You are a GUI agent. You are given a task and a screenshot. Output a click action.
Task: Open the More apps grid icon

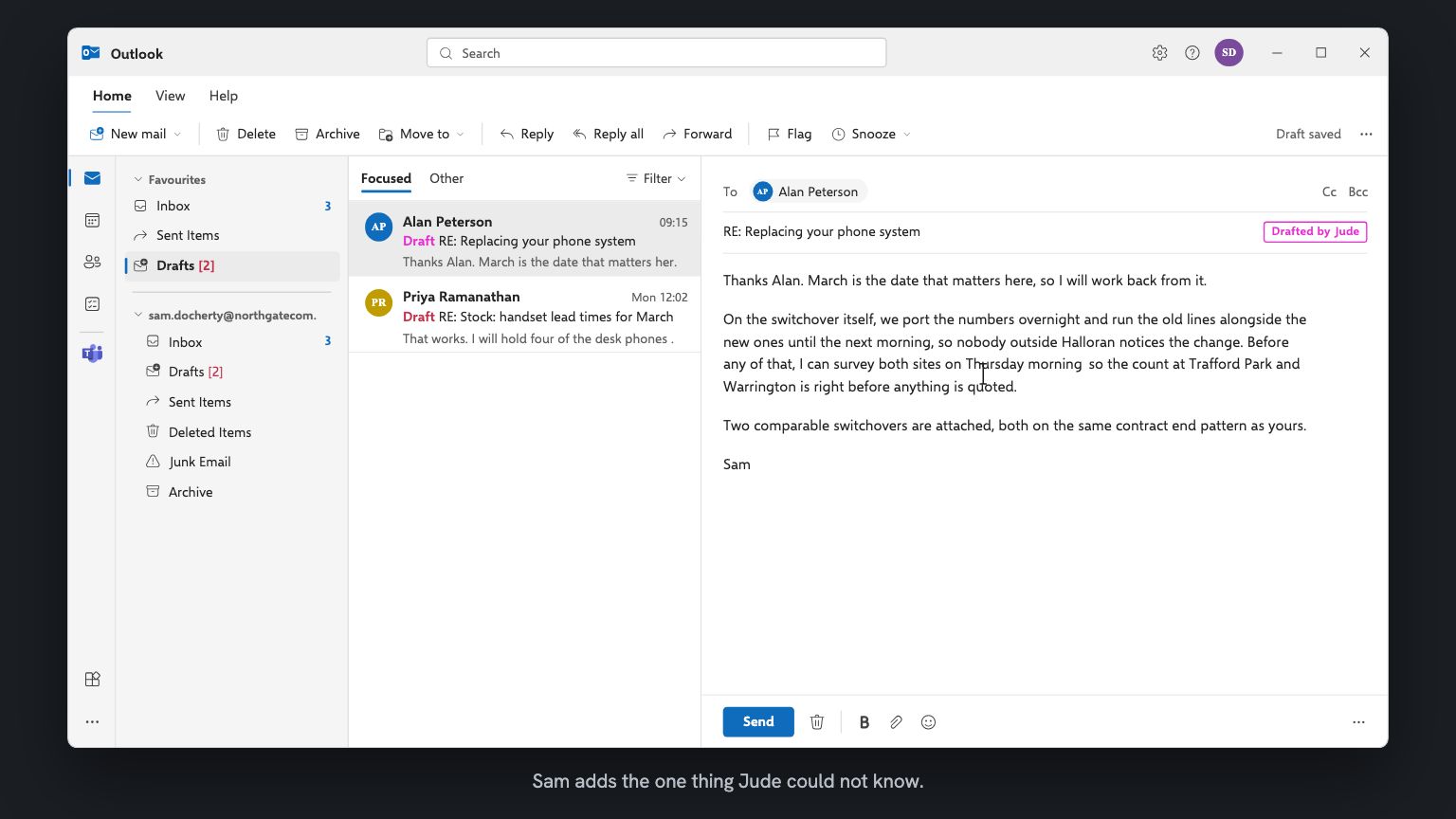point(92,679)
